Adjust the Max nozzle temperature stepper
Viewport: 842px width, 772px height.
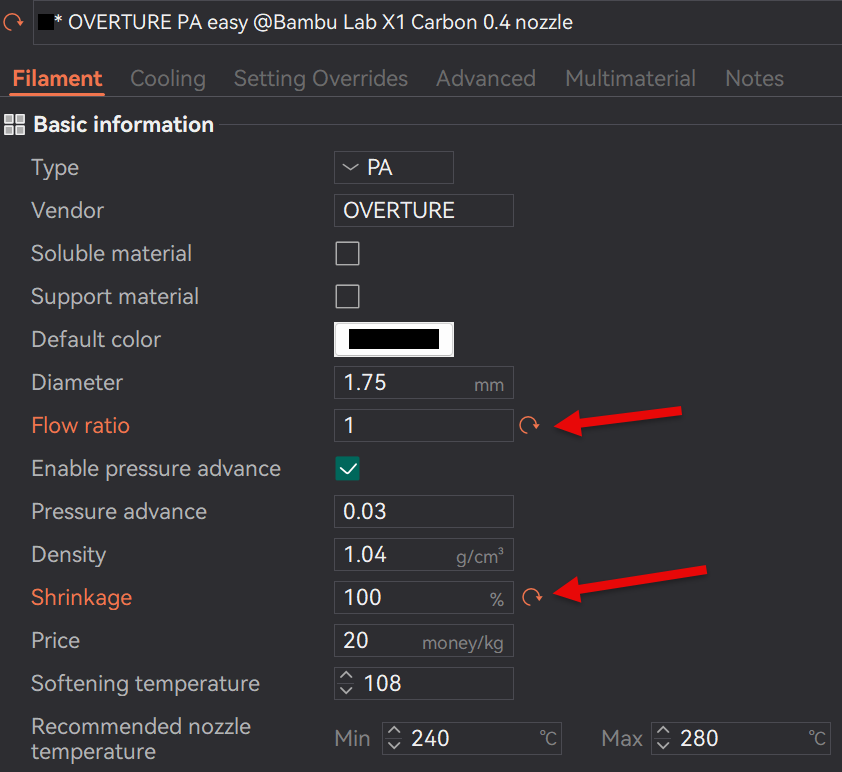663,739
